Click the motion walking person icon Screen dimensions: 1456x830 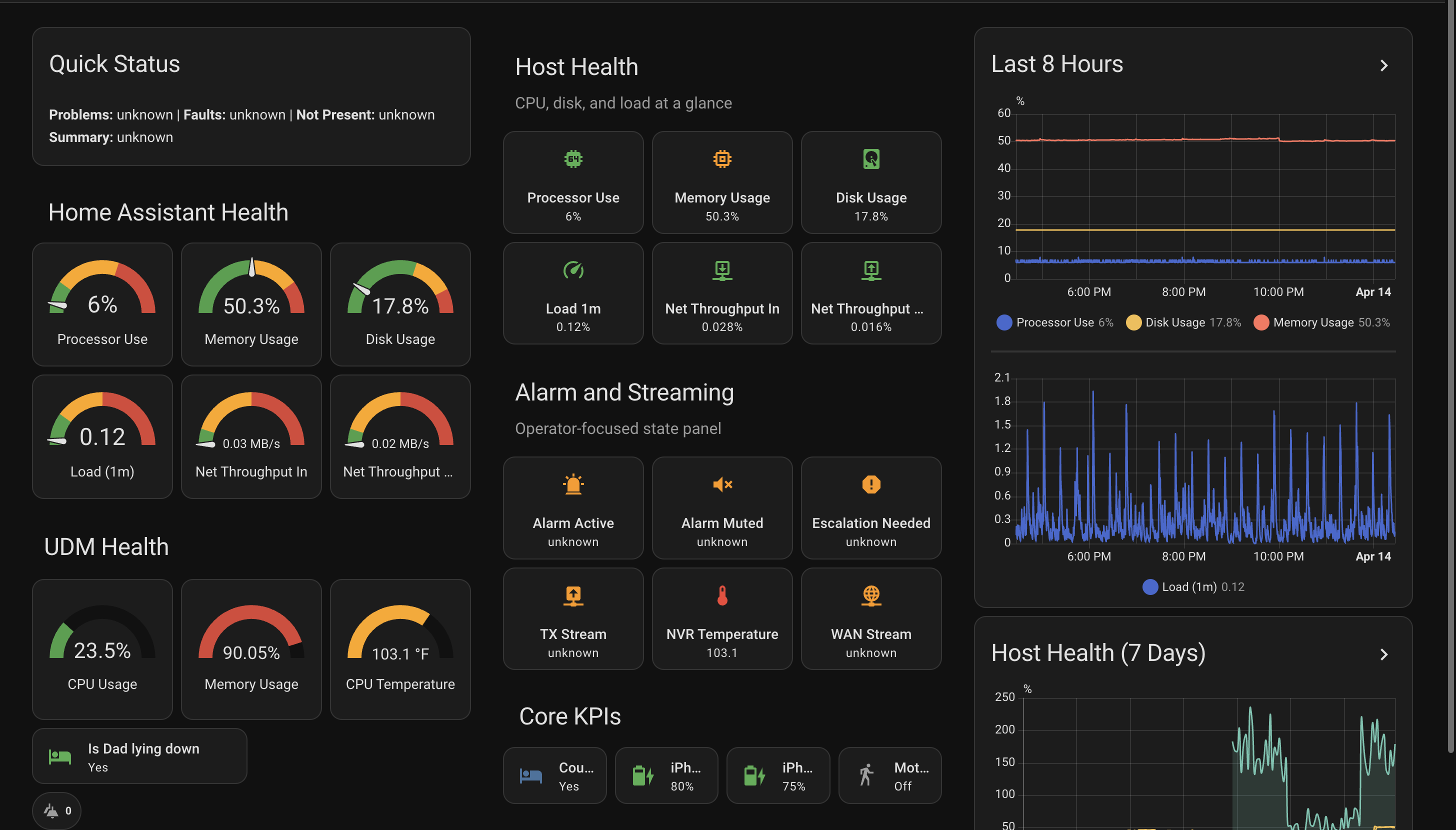tap(866, 775)
